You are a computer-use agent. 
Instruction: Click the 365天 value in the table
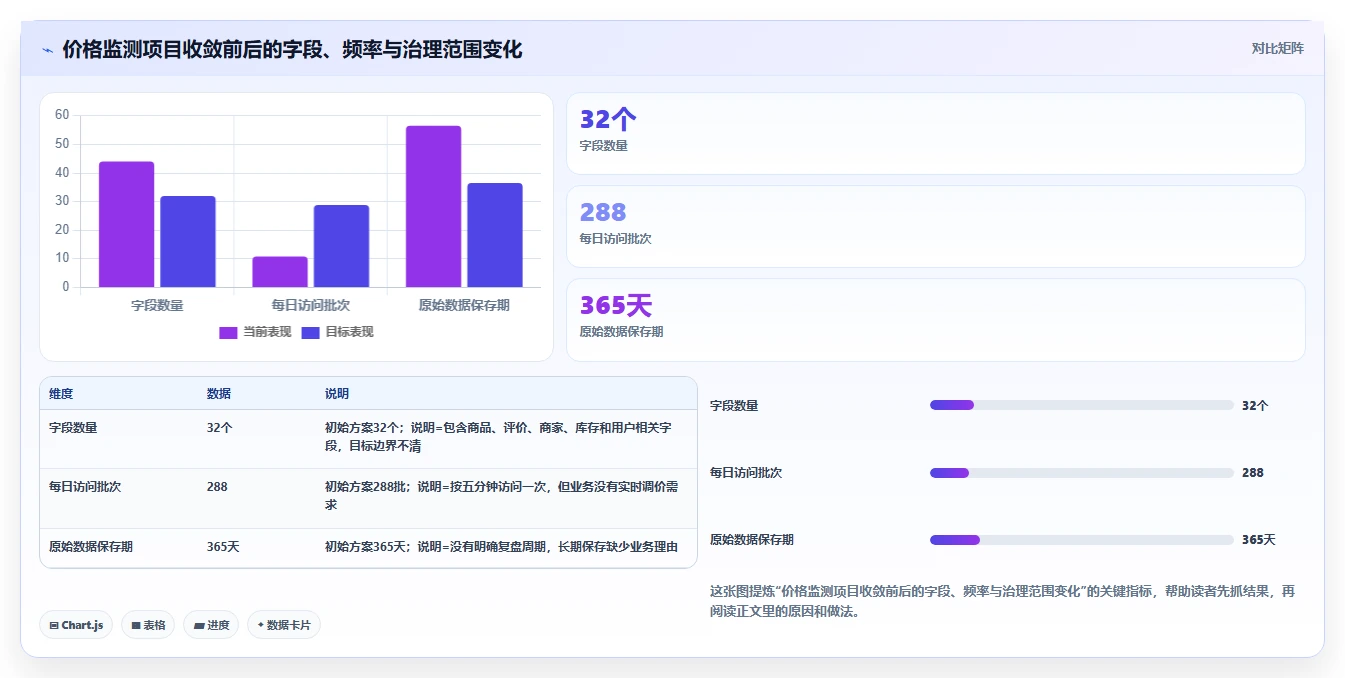coord(223,546)
